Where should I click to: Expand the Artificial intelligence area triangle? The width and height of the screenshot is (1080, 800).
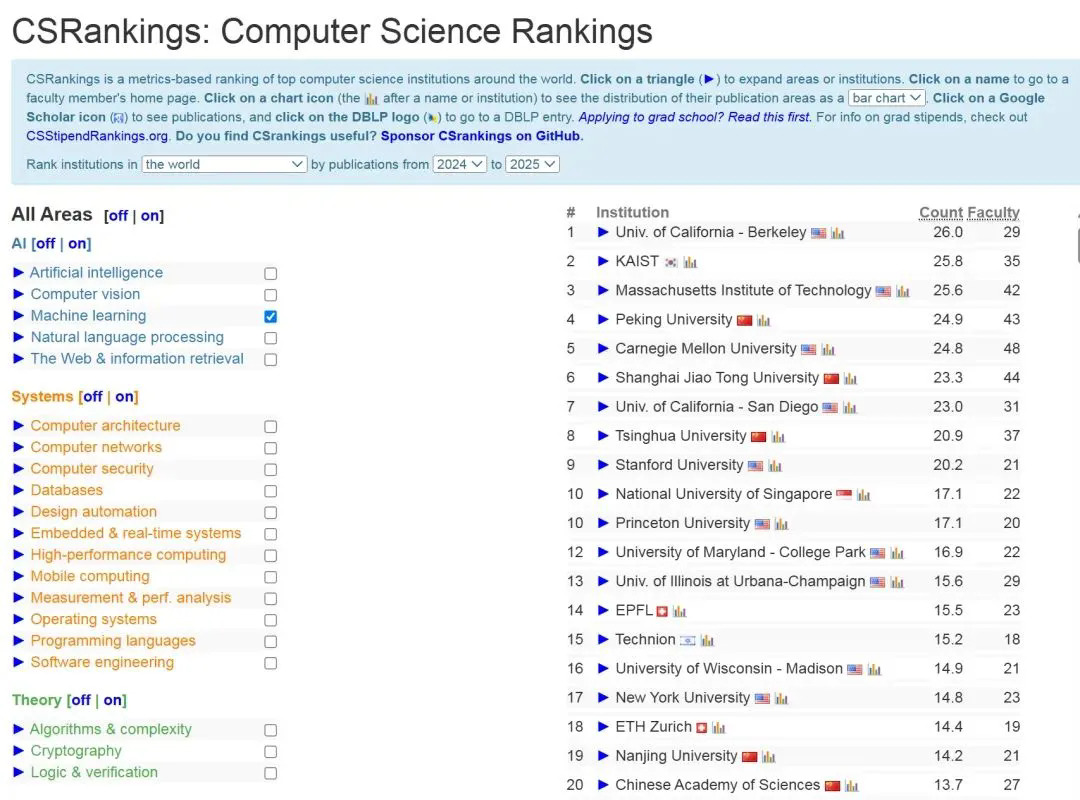(x=18, y=273)
